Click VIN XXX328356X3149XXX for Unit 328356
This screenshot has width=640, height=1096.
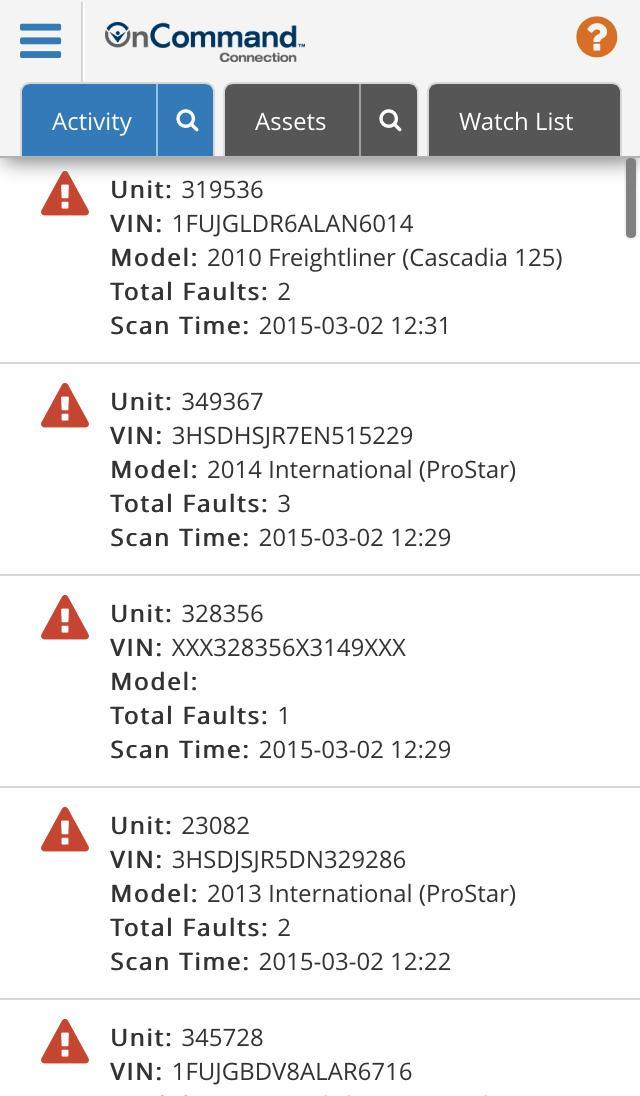pyautogui.click(x=258, y=647)
